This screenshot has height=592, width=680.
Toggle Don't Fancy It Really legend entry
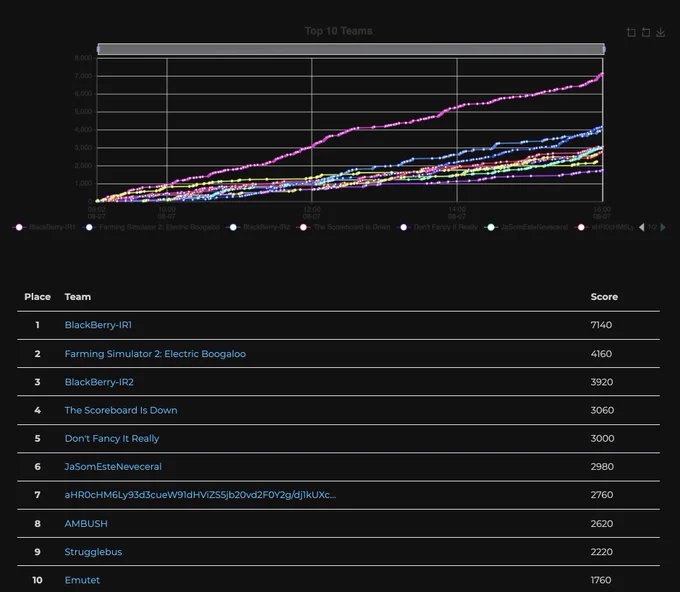(438, 227)
